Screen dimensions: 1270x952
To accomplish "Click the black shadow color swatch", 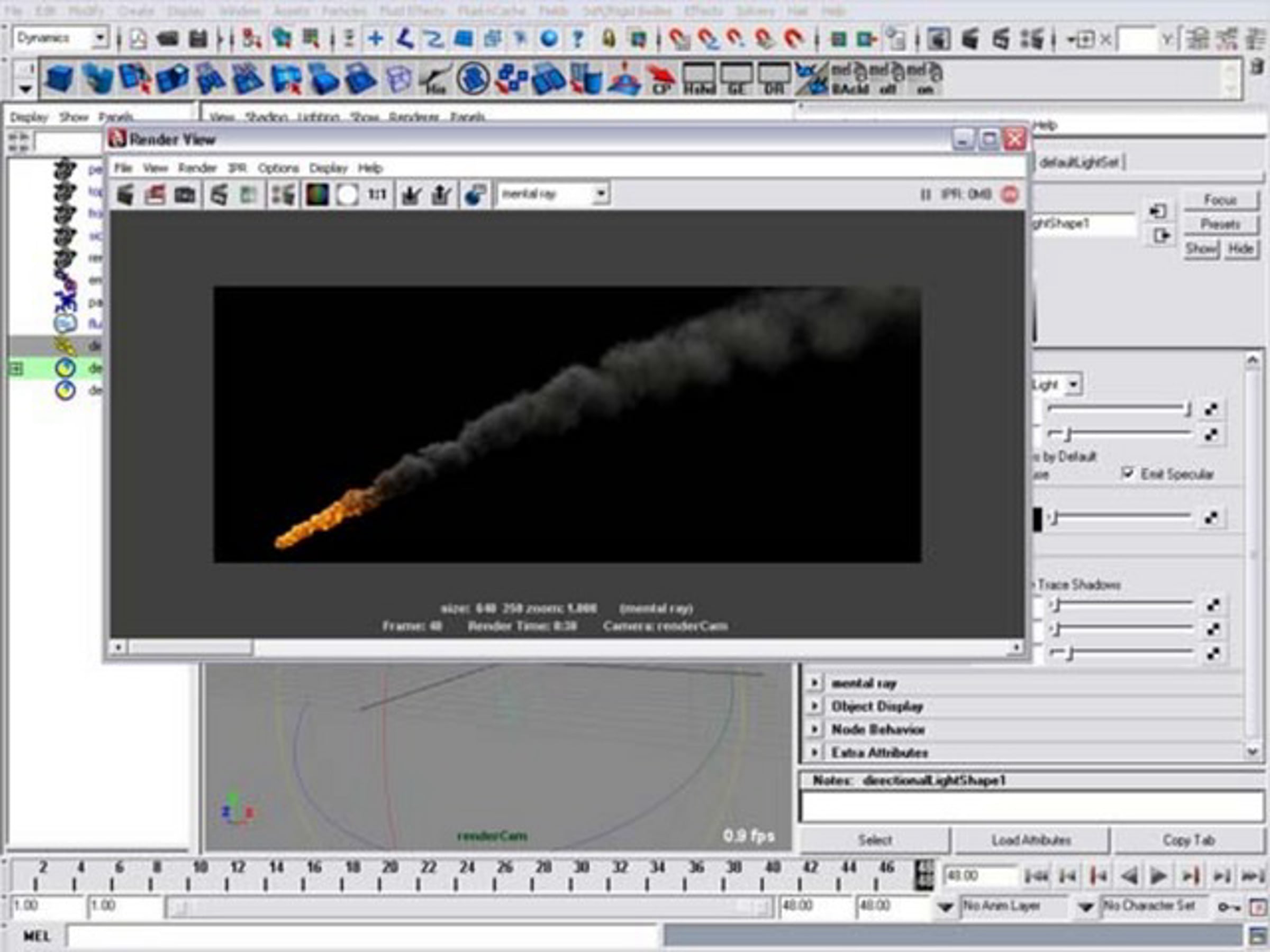I will coord(1038,519).
